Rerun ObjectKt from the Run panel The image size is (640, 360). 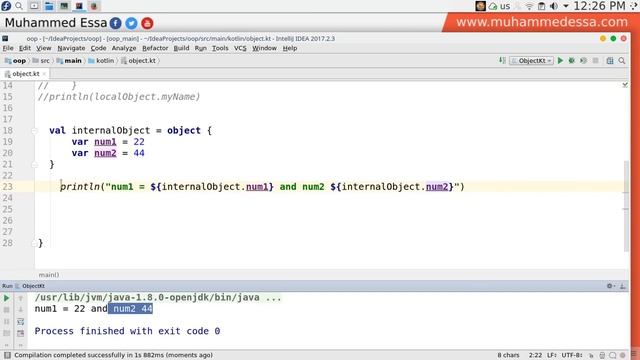pos(6,298)
